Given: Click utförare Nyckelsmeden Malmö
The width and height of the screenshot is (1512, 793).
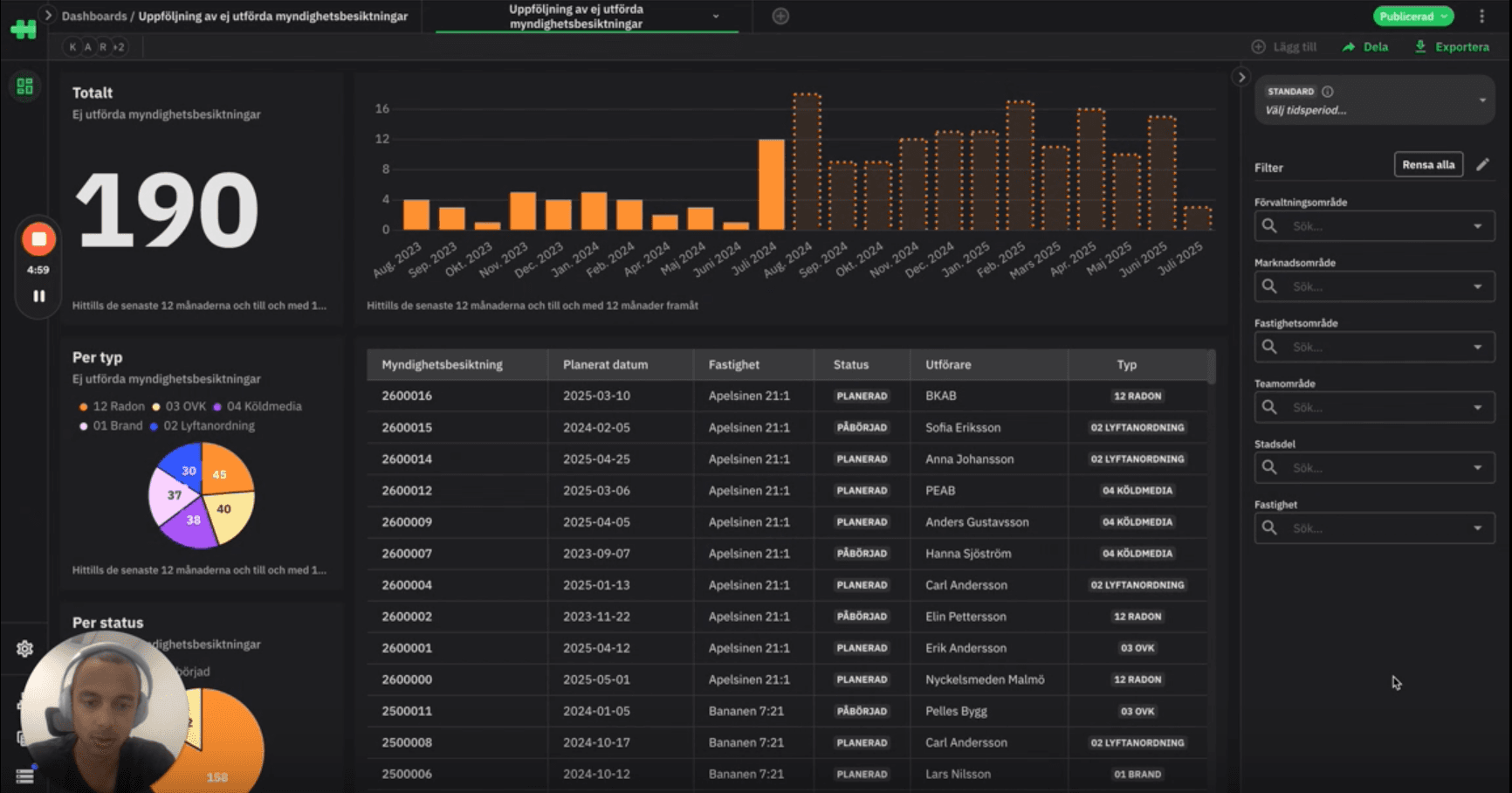Looking at the screenshot, I should 985,679.
